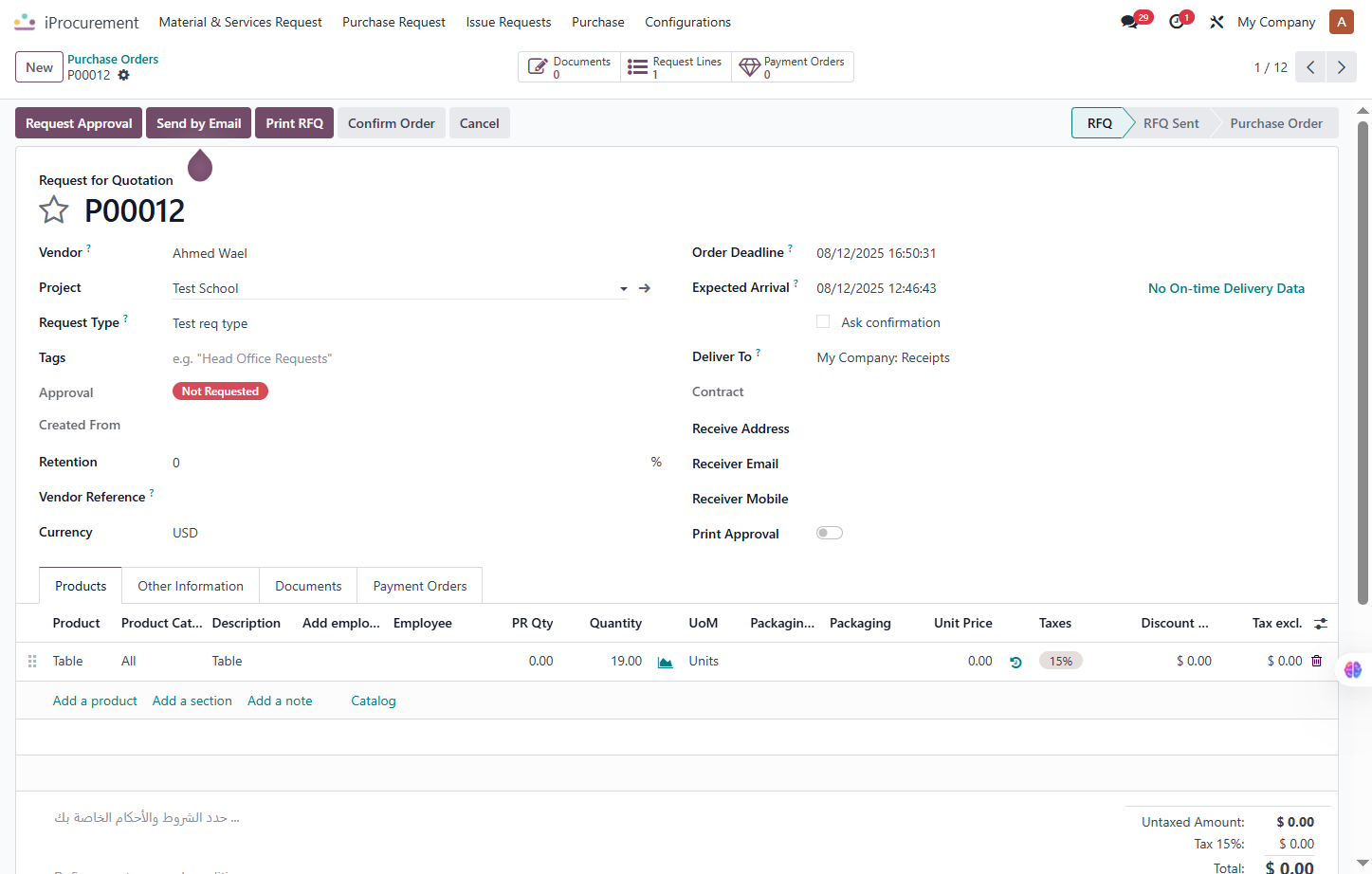Select the RFQ Sent status stage
The width and height of the screenshot is (1372, 874).
1171,123
